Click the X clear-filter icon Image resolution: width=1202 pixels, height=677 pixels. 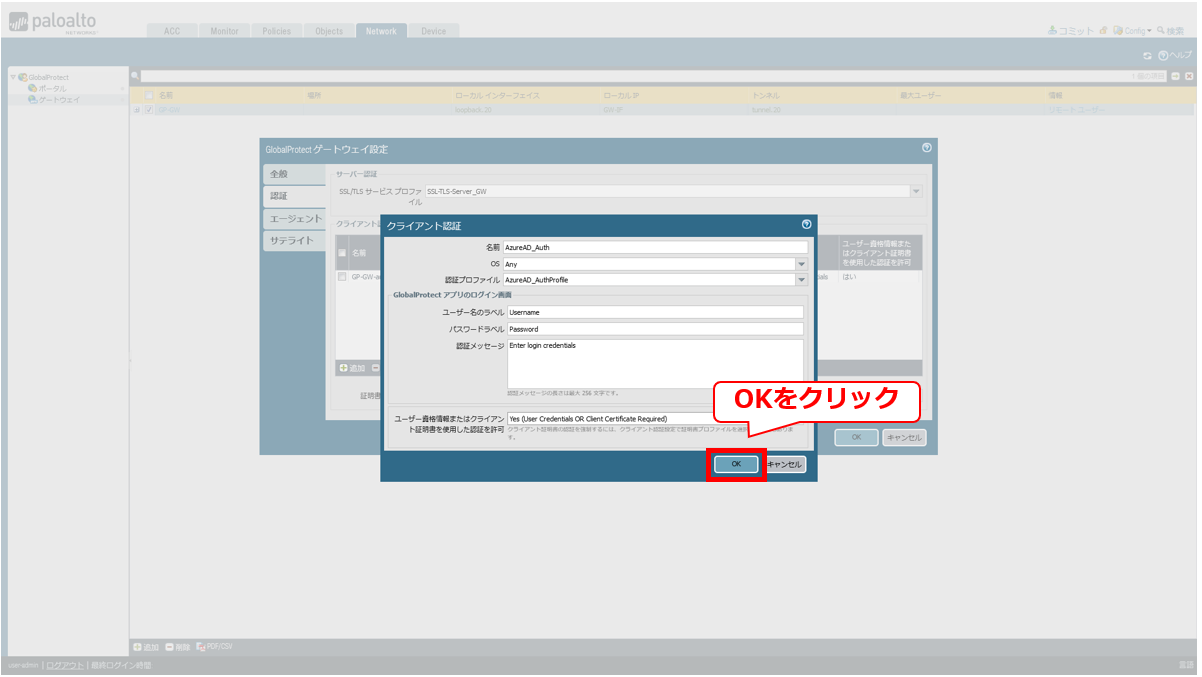1189,76
